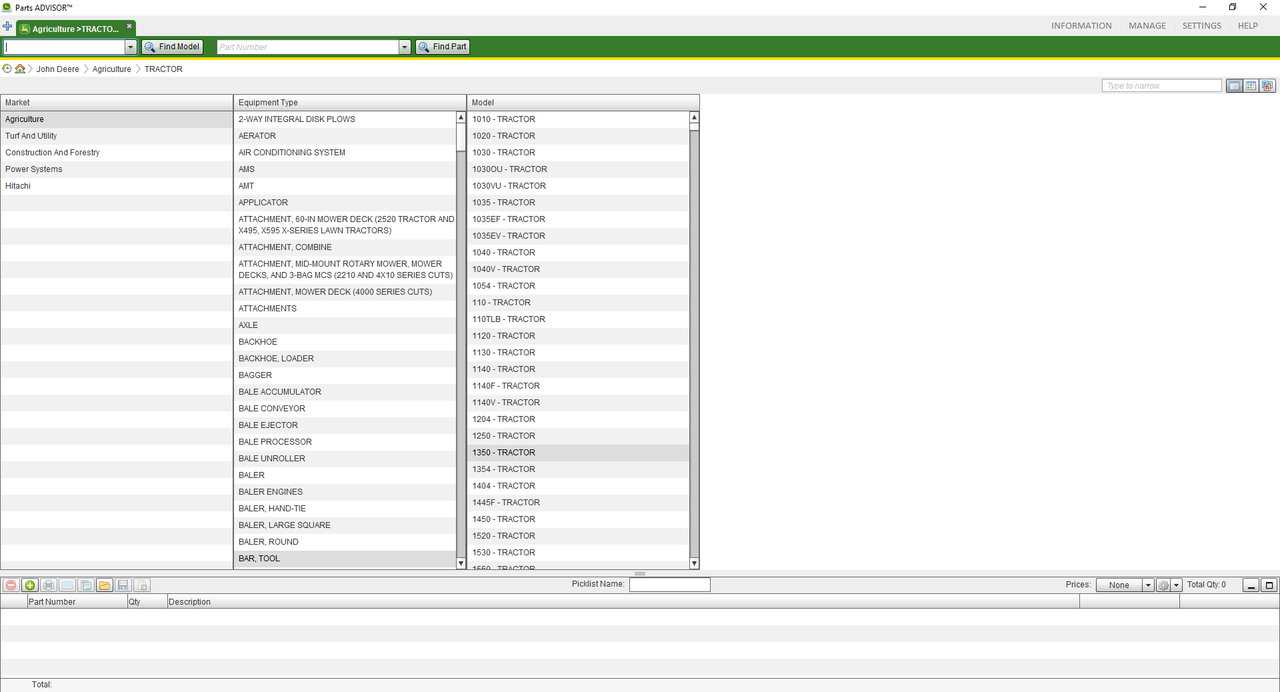Click the plus icon to add a new tab
The image size is (1280, 692).
pos(8,27)
